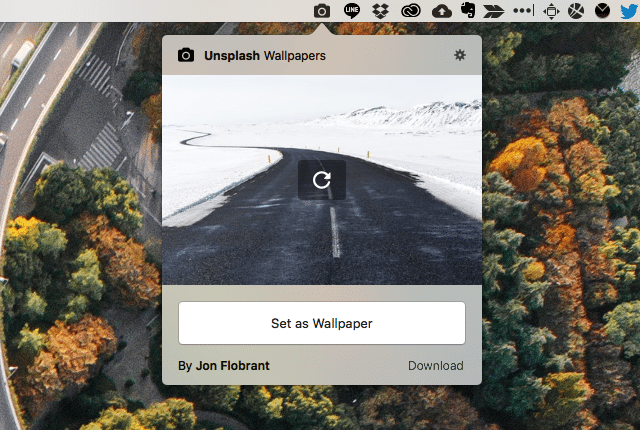Click the window-move arrows menu bar icon

pos(551,11)
